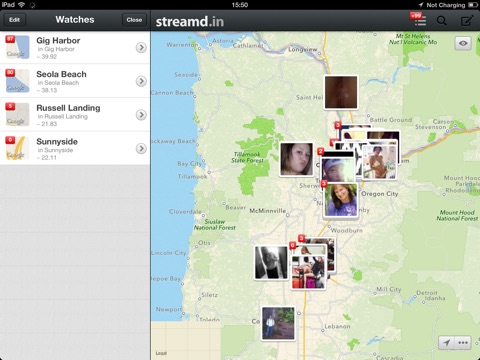Open the search magnifier icon
Viewport: 480px width, 360px height.
point(442,21)
